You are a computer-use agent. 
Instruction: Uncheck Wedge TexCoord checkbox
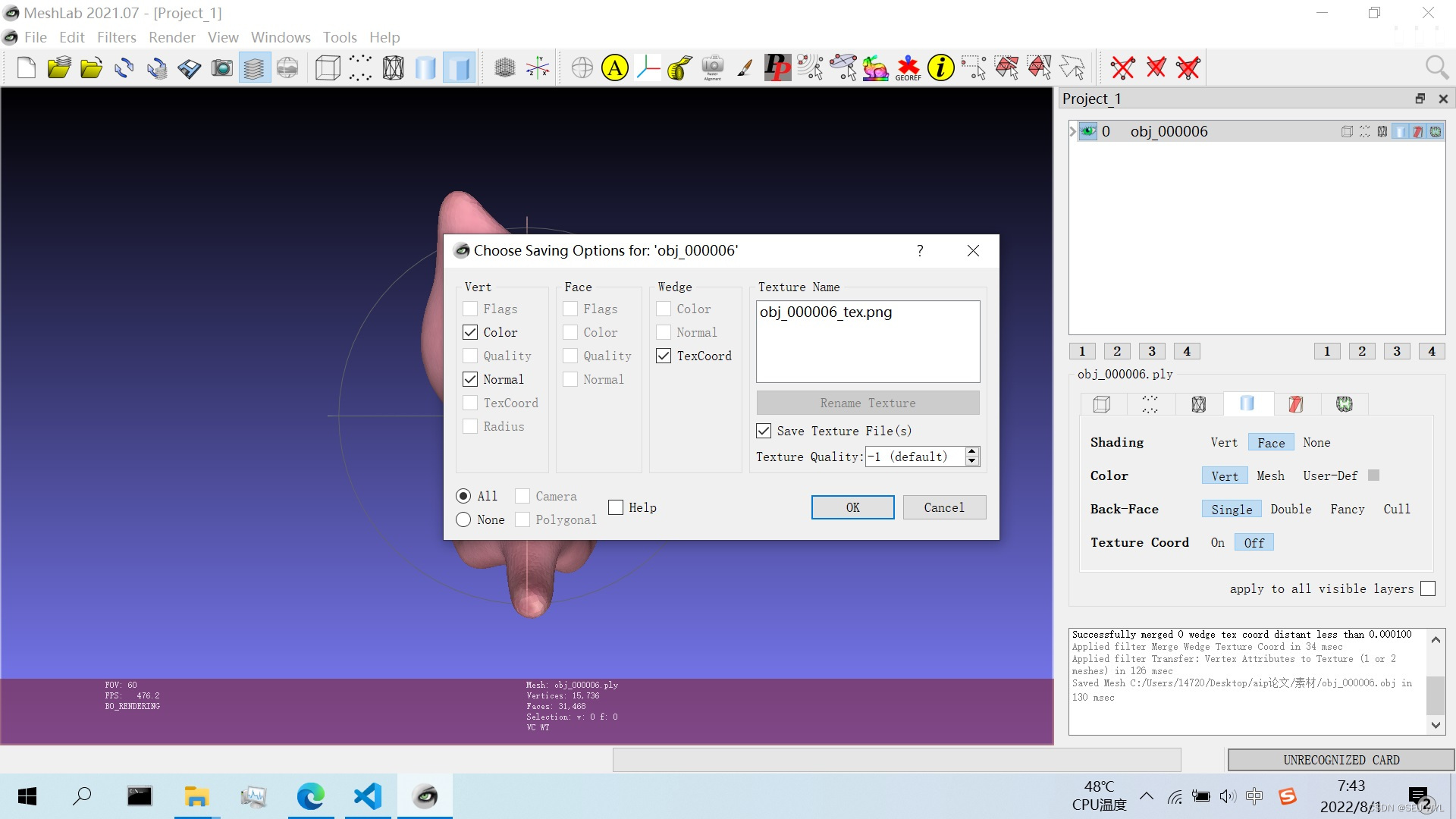click(x=664, y=356)
